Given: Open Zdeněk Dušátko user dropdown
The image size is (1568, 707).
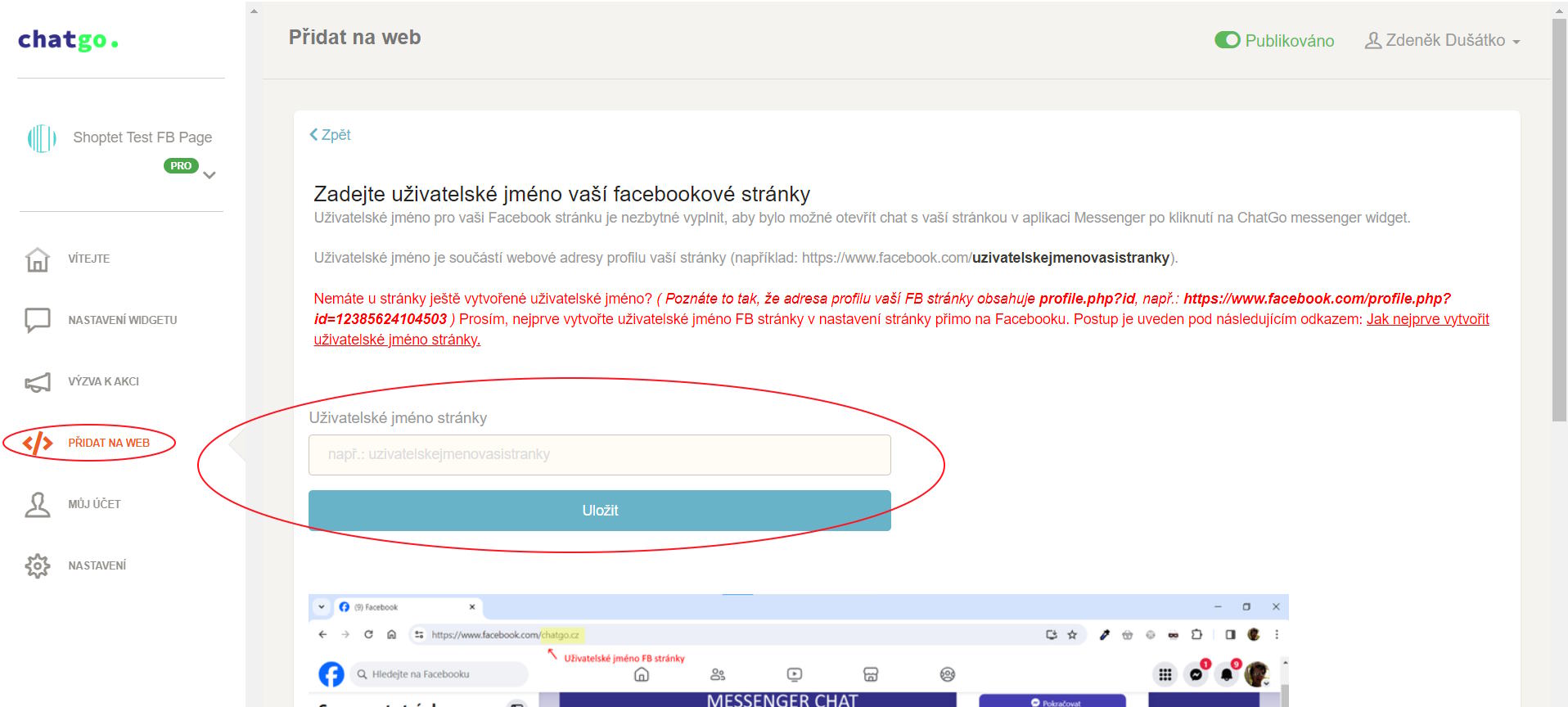Looking at the screenshot, I should pyautogui.click(x=1443, y=40).
